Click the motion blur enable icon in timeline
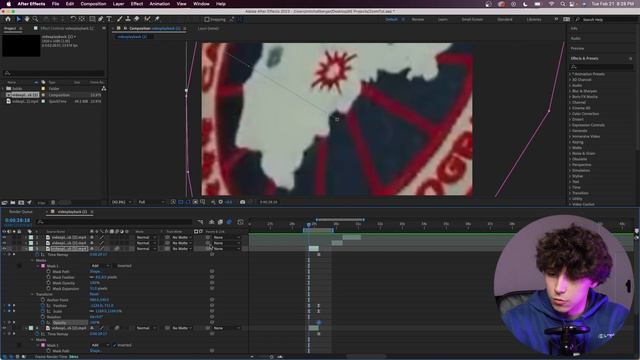This screenshot has width=640, height=360. (229, 222)
